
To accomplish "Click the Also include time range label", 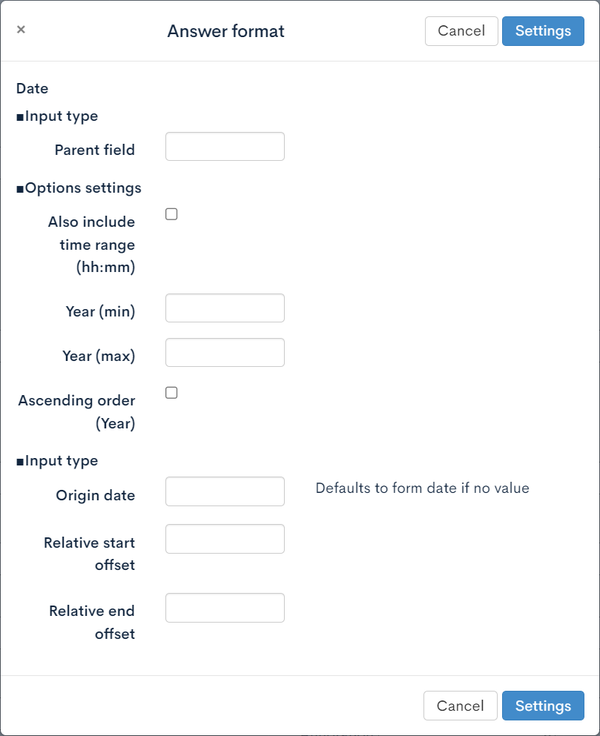I will 92,245.
